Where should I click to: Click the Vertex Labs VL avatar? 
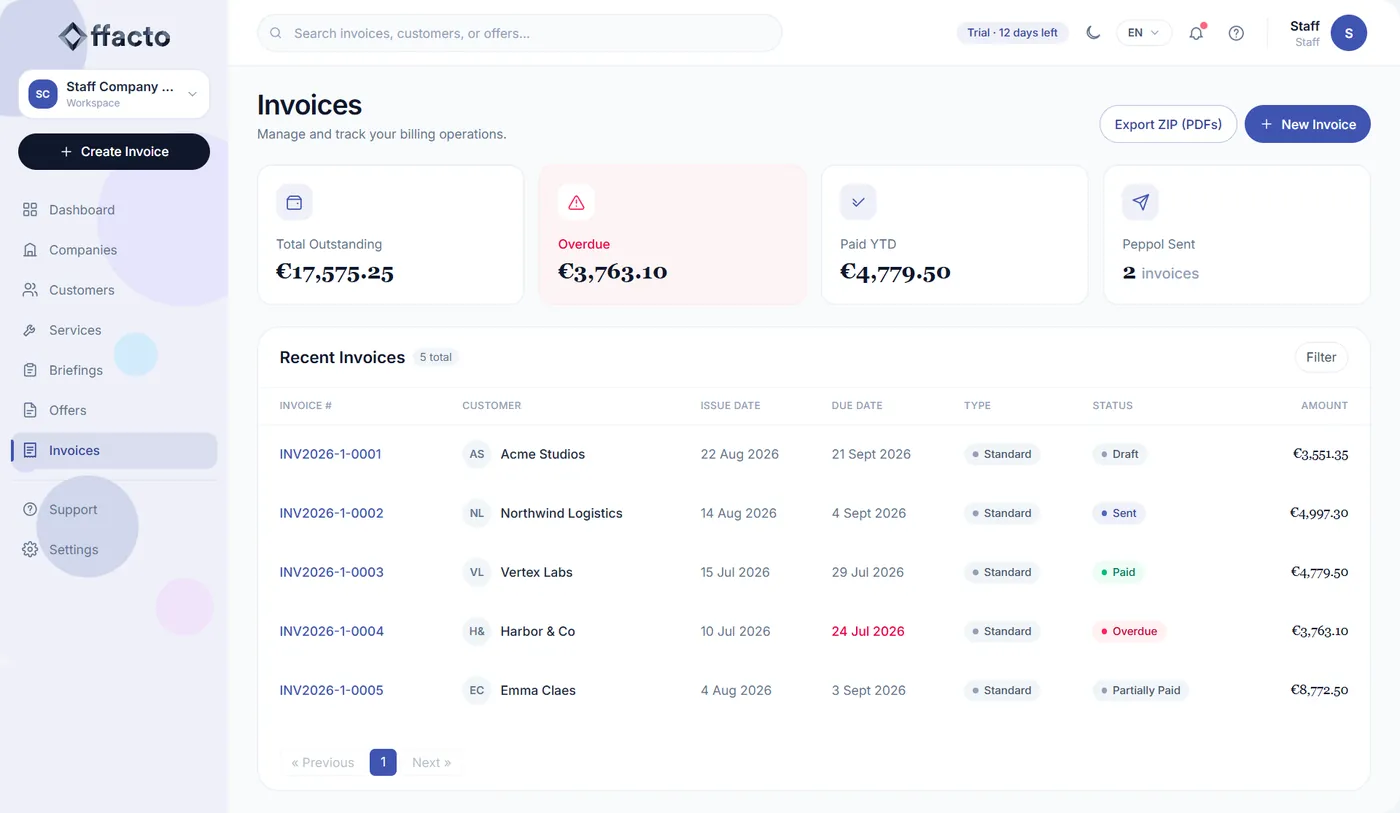[x=477, y=572]
